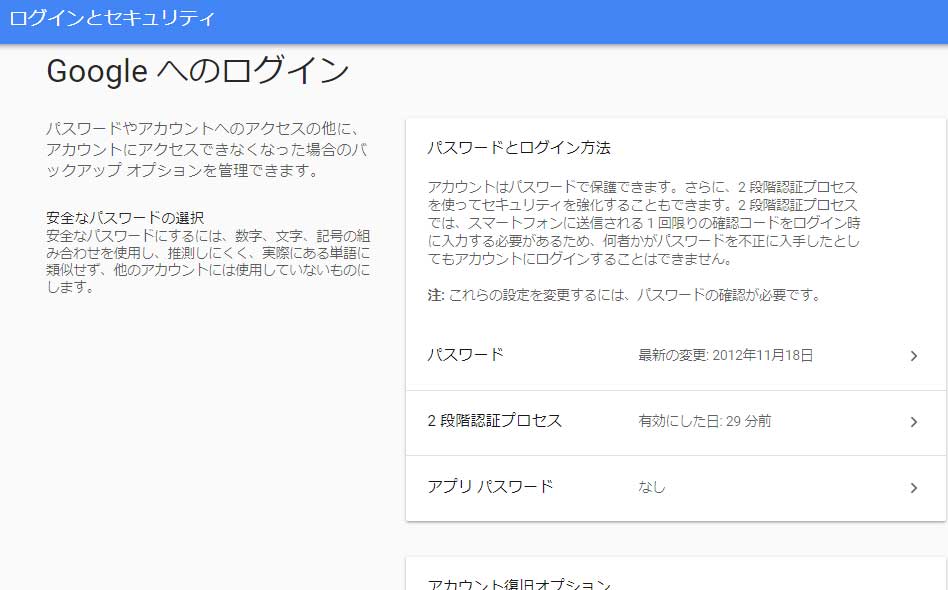
Task: Click the 安全なパスワードの選択 subheading
Action: 125,218
